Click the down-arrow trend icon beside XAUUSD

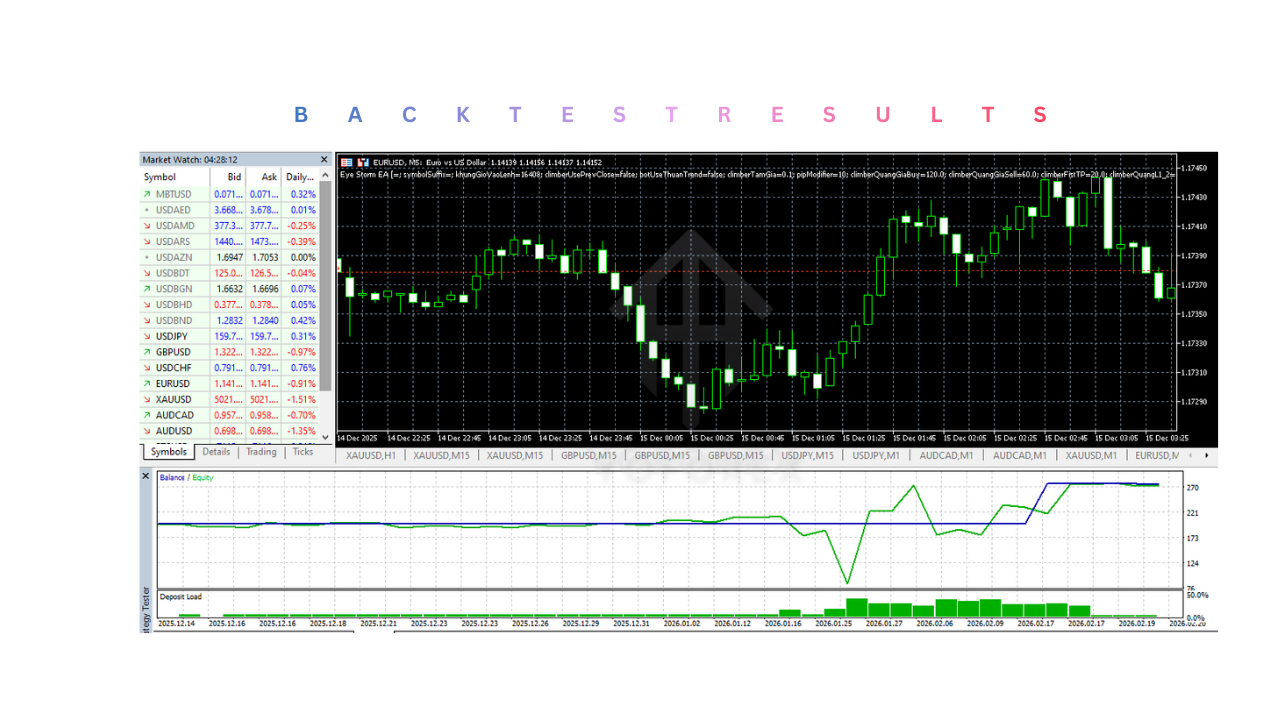147,399
